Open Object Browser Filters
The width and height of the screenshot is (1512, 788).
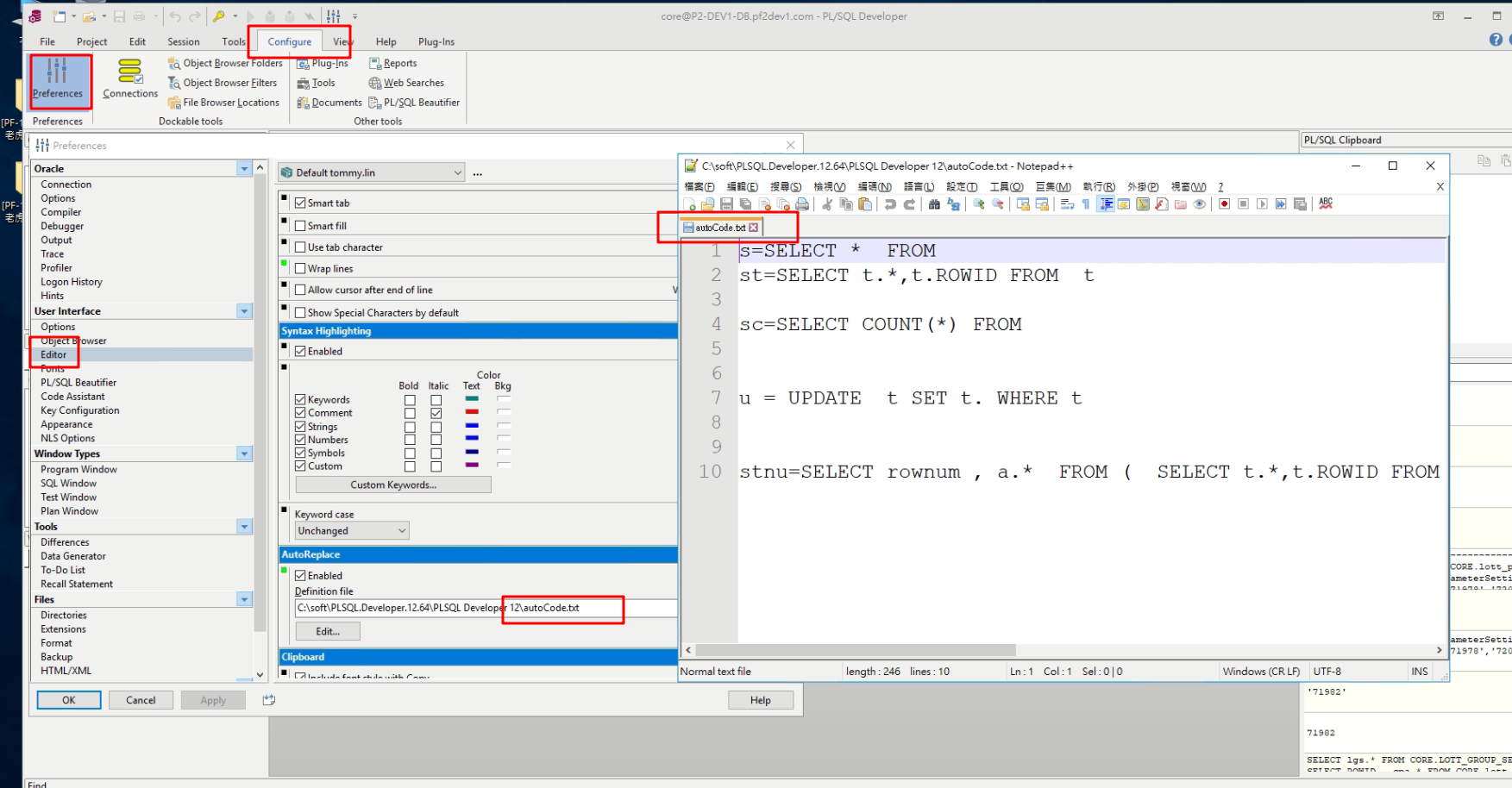[223, 83]
